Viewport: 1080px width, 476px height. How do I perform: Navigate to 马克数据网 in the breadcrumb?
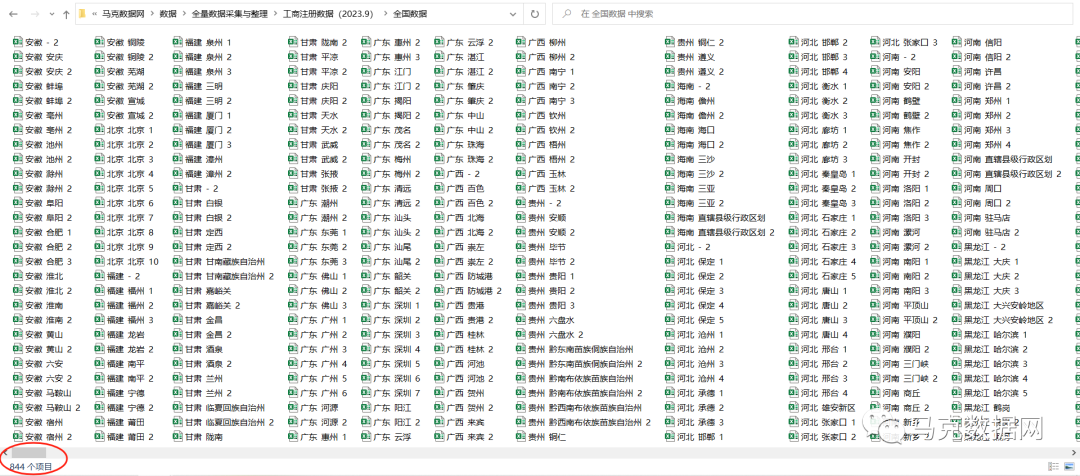pyautogui.click(x=124, y=14)
